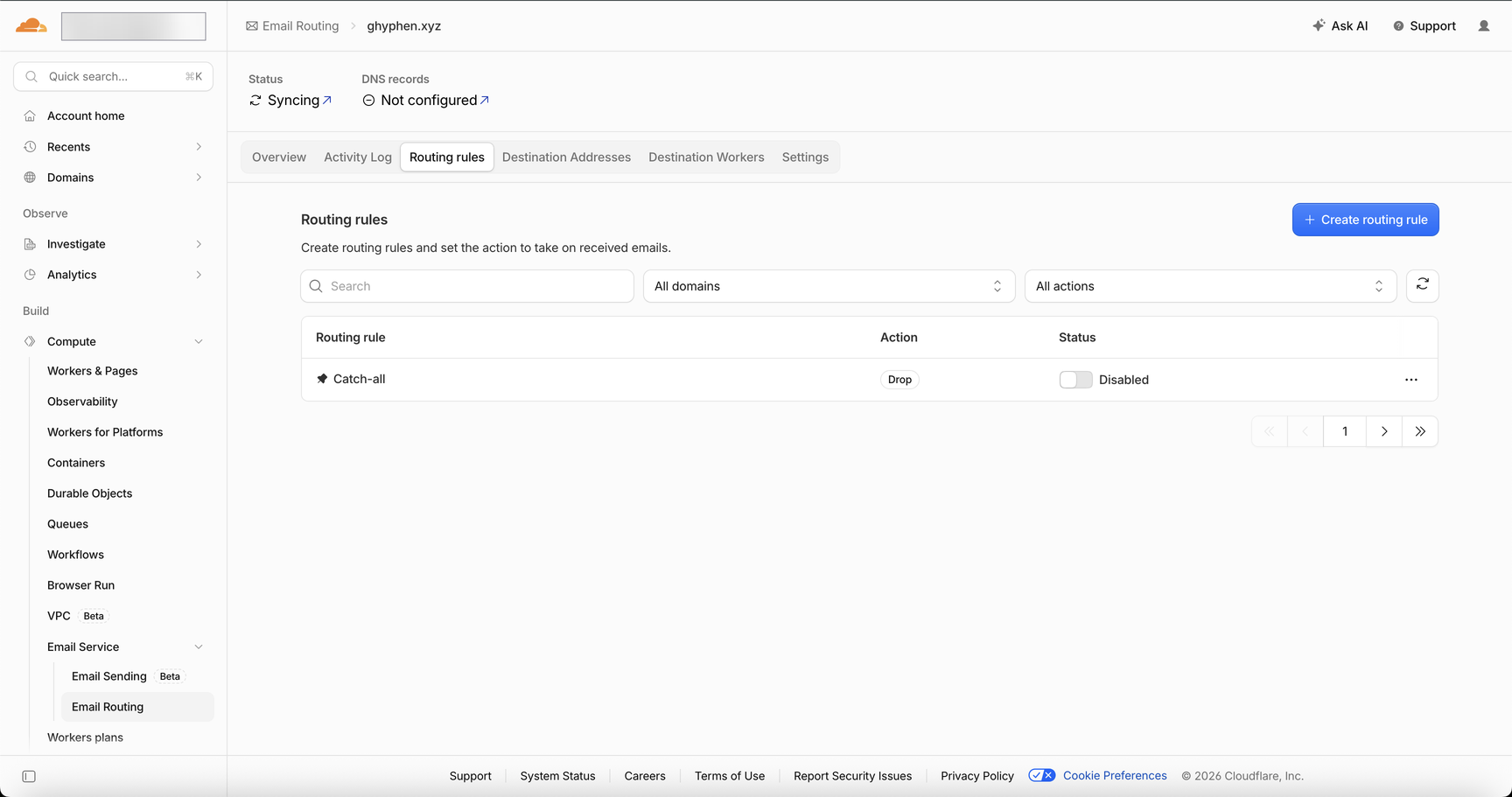Expand the Analytics section chevron

(199, 275)
